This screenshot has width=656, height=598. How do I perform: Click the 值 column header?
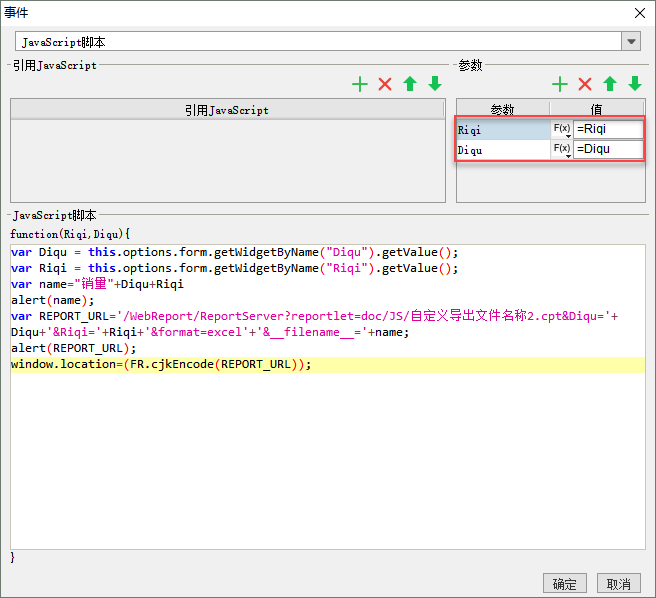597,109
